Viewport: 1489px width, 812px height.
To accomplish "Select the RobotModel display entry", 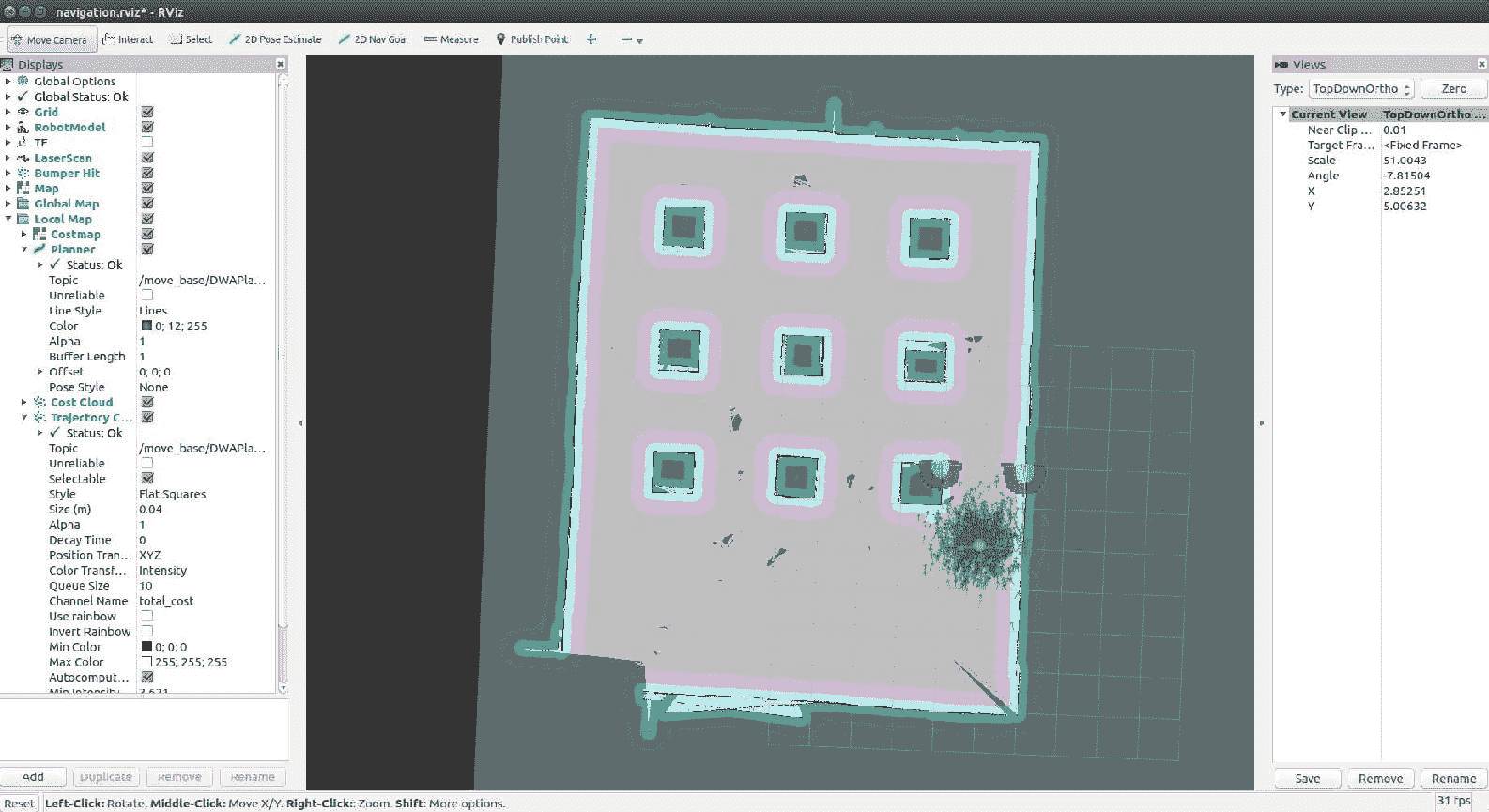I will pyautogui.click(x=69, y=128).
